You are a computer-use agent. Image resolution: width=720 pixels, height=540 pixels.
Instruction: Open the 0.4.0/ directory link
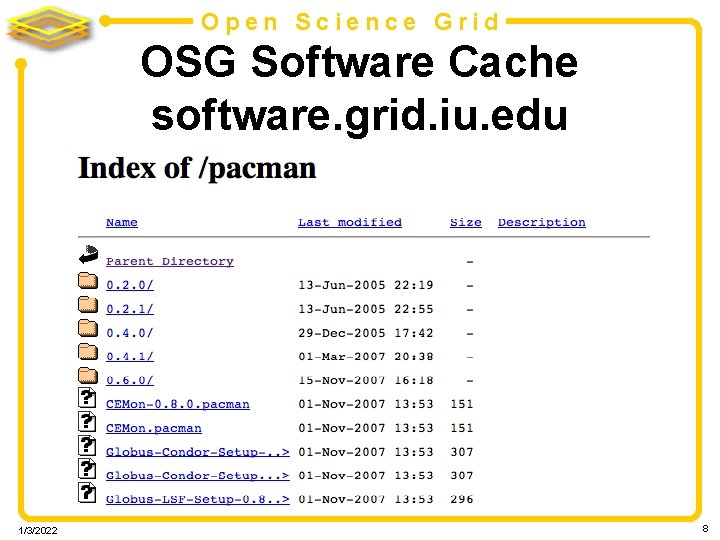click(130, 333)
